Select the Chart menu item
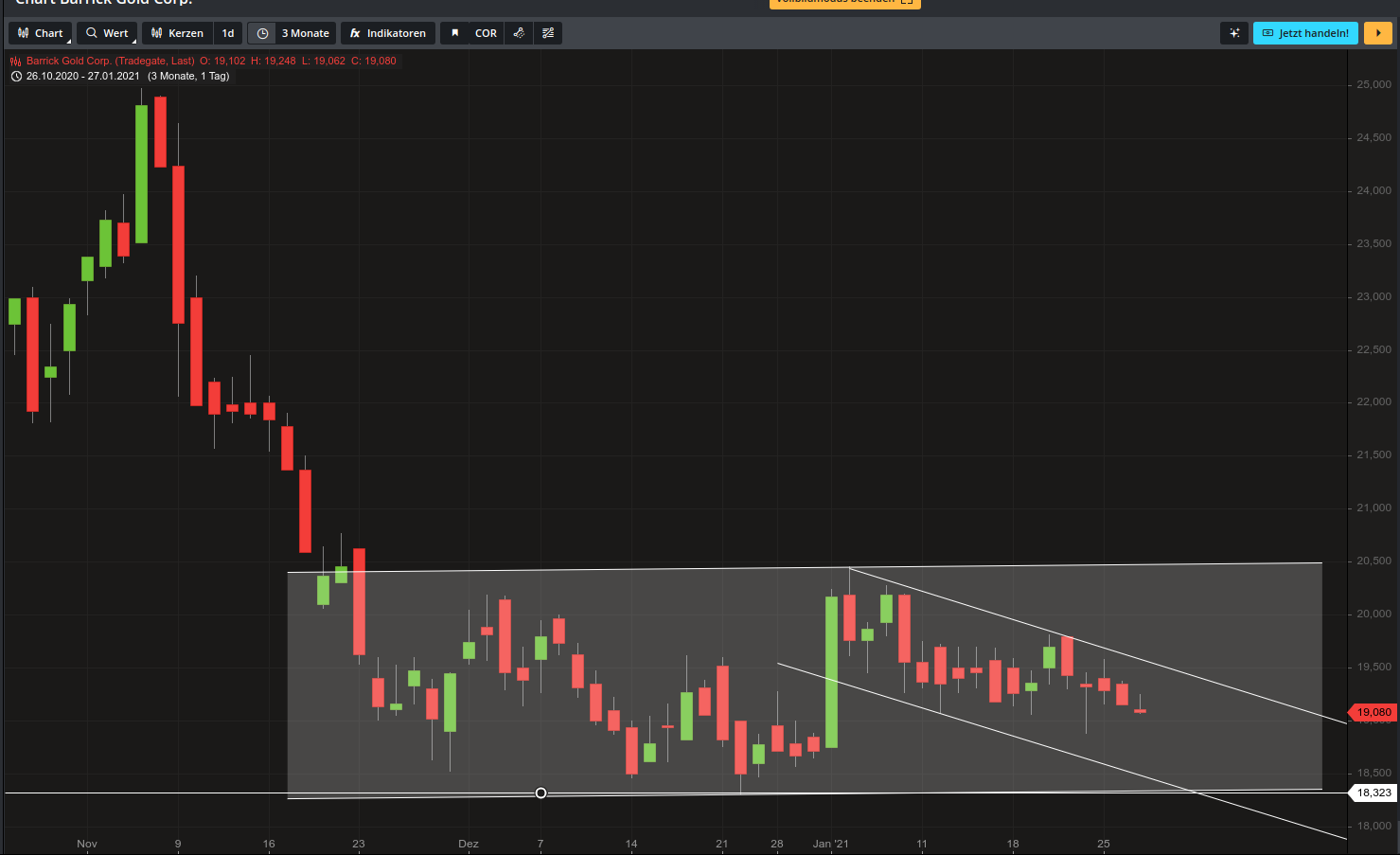 click(40, 32)
